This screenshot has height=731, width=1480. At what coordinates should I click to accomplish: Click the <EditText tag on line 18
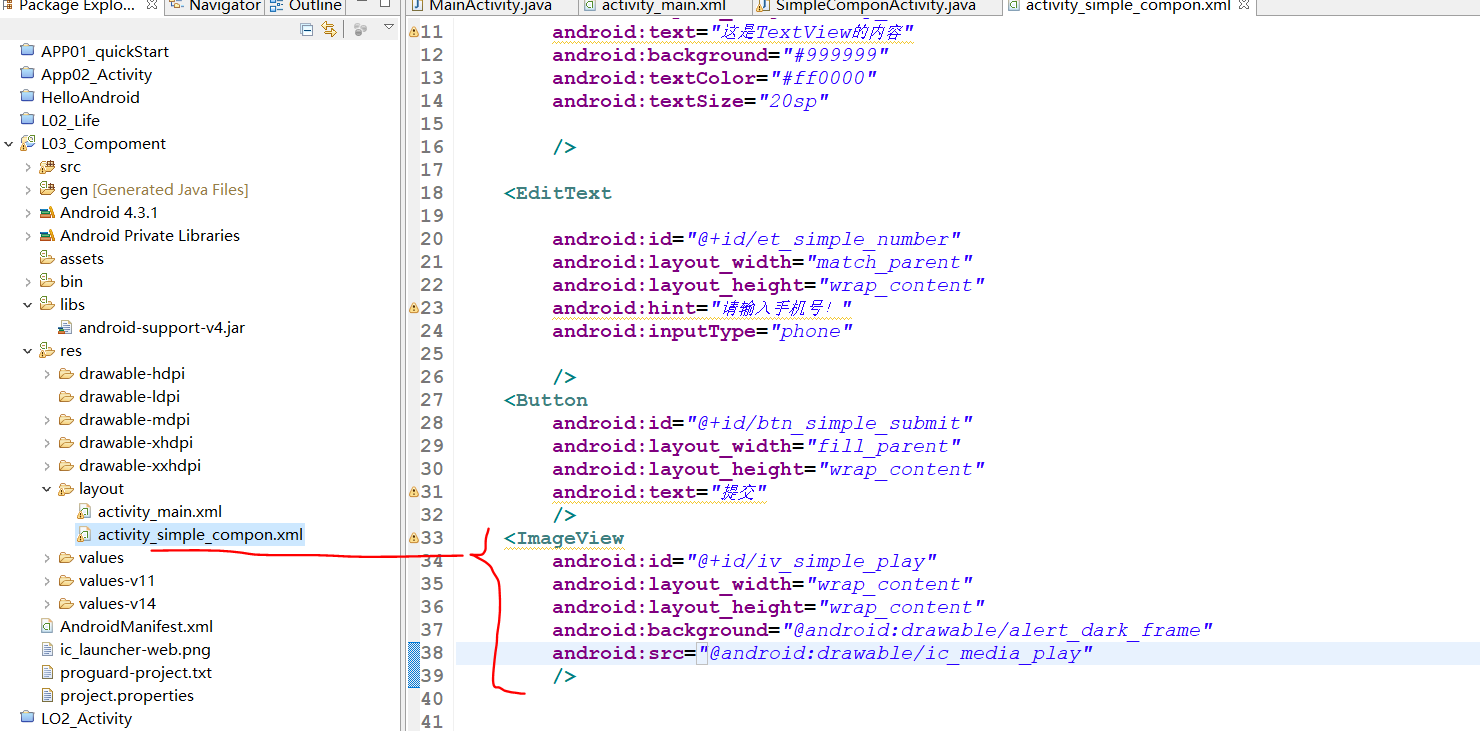(557, 193)
